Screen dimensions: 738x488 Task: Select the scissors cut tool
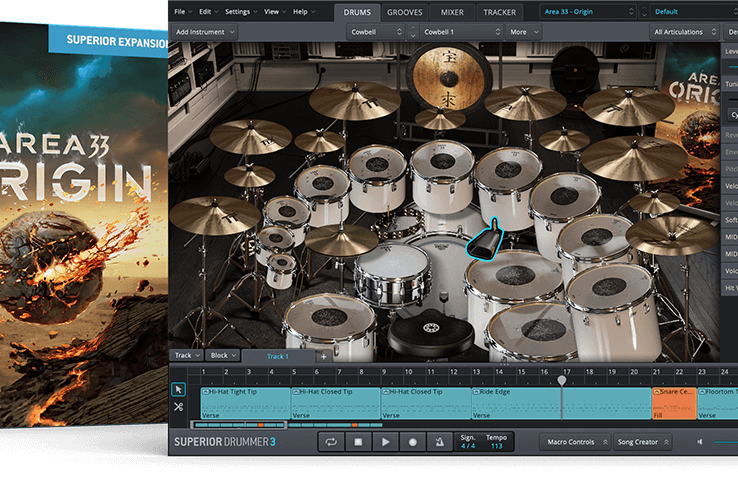coord(178,407)
